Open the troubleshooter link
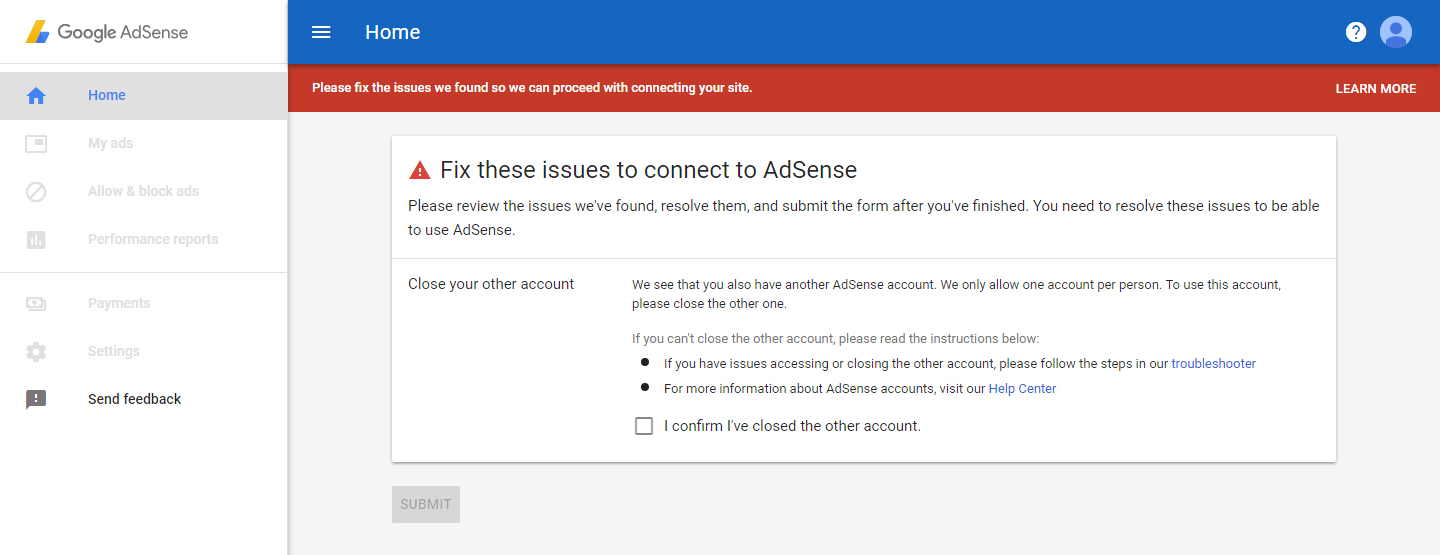Image resolution: width=1440 pixels, height=555 pixels. pos(1213,364)
